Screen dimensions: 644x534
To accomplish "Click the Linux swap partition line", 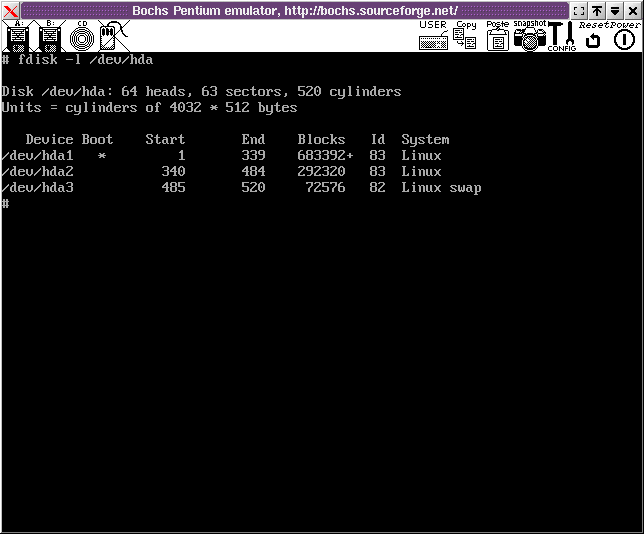I will point(240,188).
